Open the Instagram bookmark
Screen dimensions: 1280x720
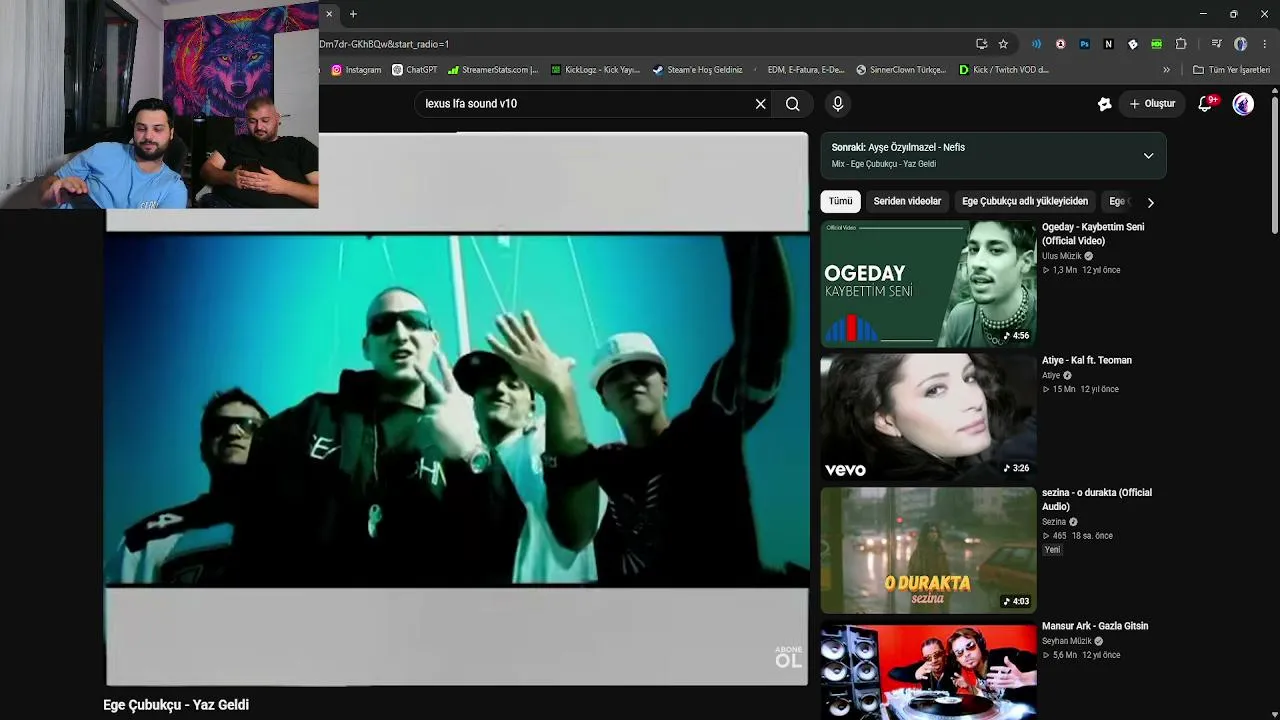point(356,70)
